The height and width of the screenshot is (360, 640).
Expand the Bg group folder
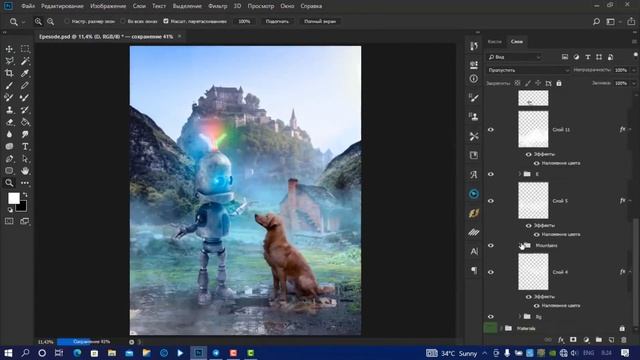[x=520, y=317]
